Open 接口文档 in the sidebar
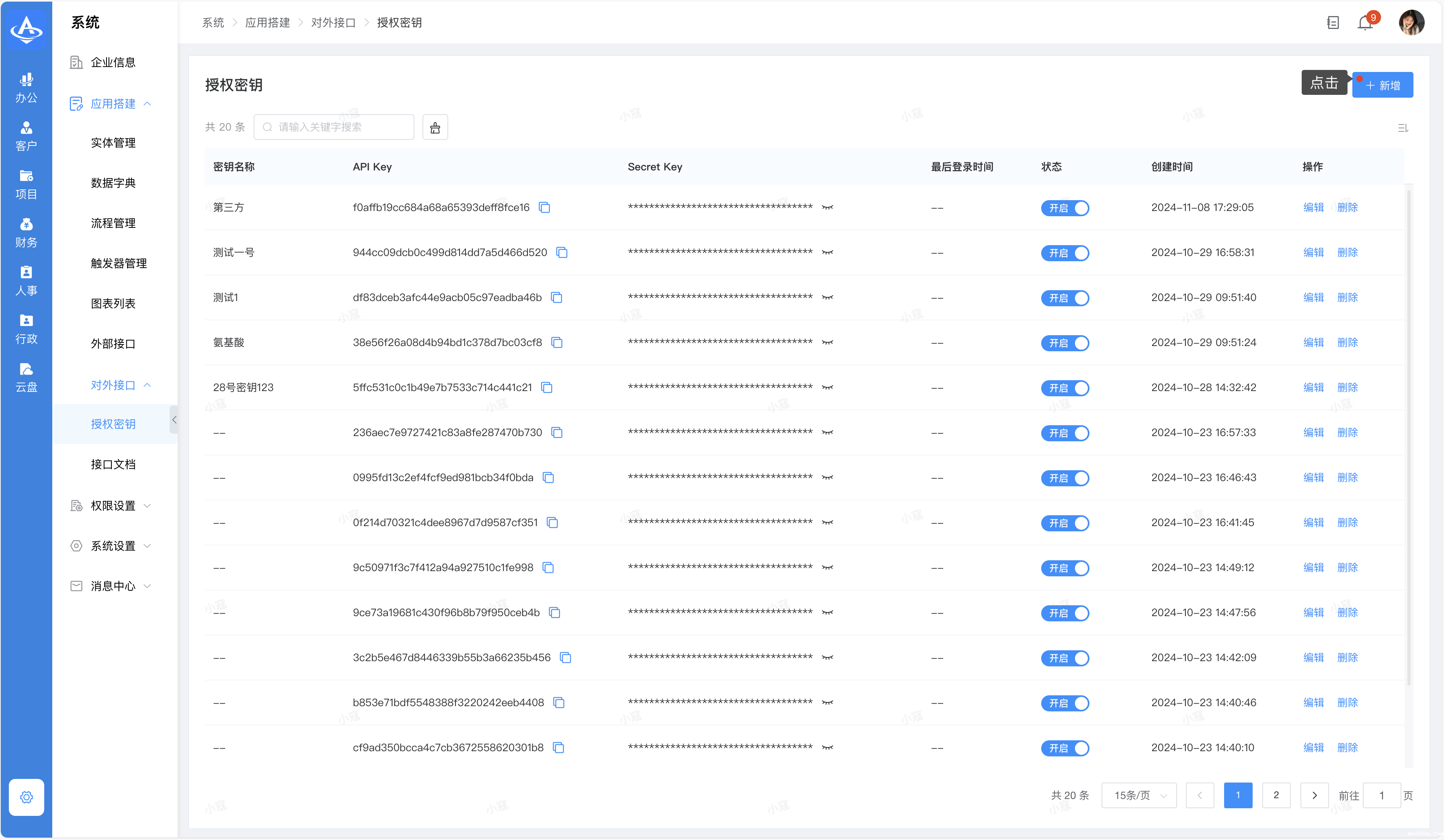The height and width of the screenshot is (840, 1444). 113,464
